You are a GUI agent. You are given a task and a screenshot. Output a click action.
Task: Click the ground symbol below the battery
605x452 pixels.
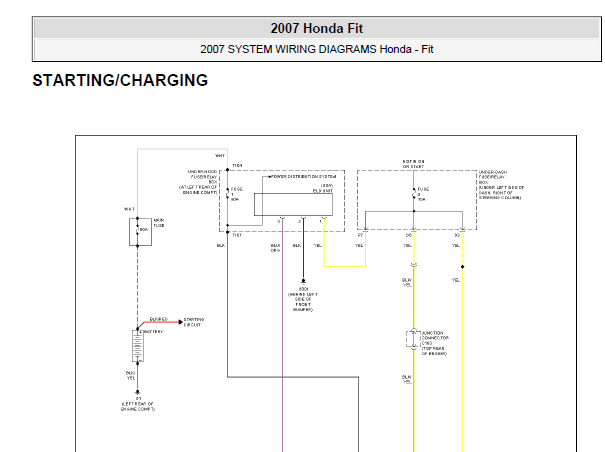pos(137,392)
